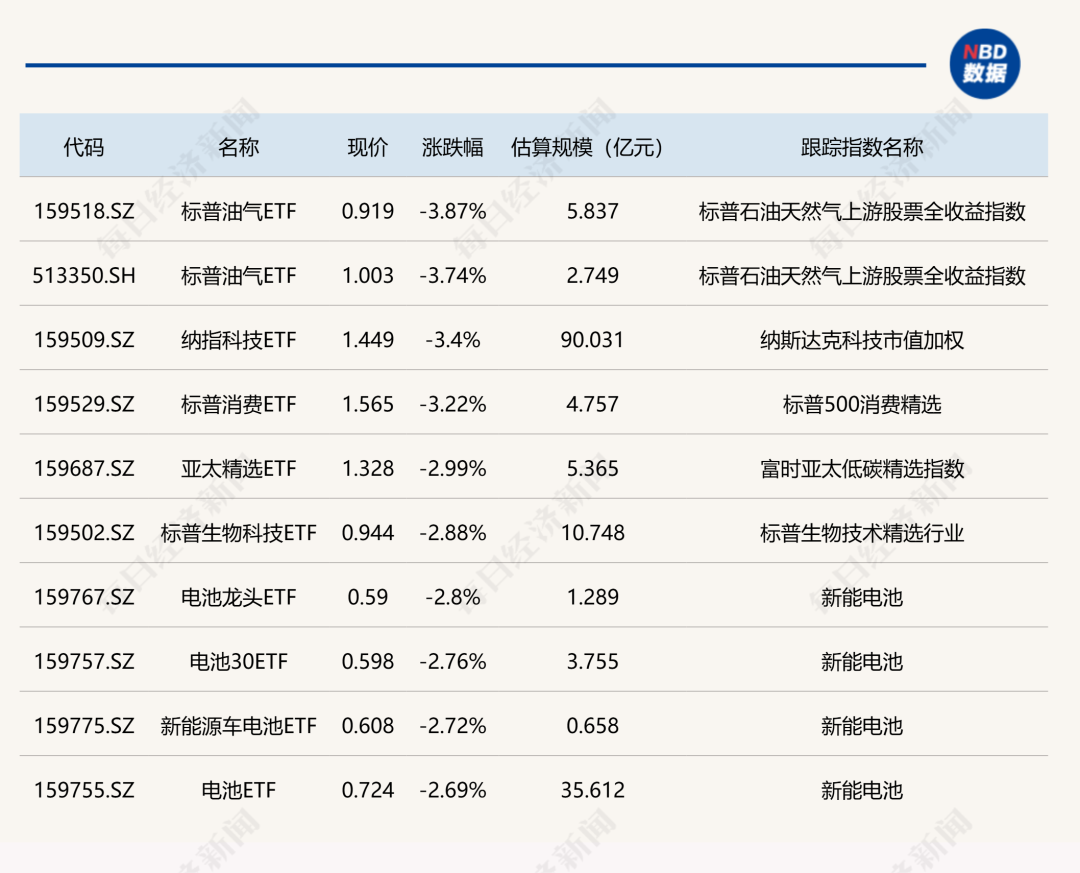
Task: Select the 电池龙头ETF name cell
Action: 238,597
